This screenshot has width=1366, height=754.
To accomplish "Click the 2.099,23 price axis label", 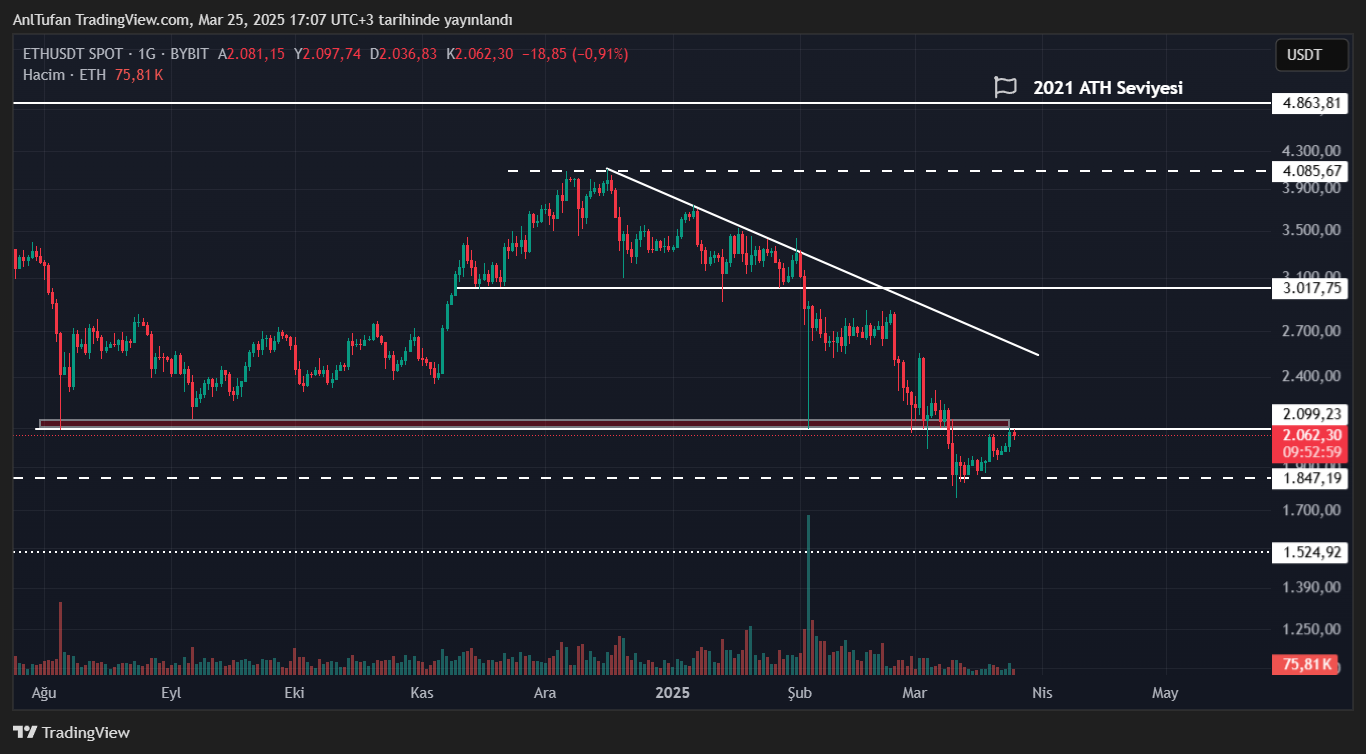I will 1311,413.
